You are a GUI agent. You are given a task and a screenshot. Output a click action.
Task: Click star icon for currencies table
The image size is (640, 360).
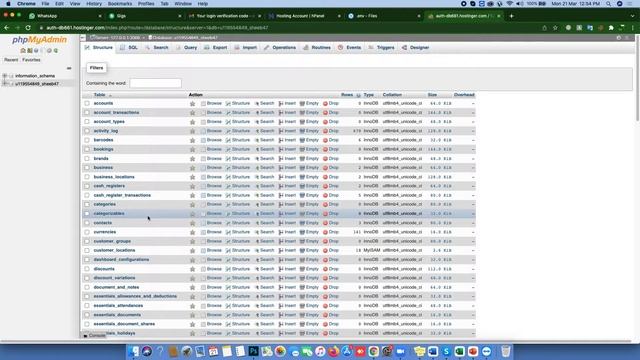192,232
